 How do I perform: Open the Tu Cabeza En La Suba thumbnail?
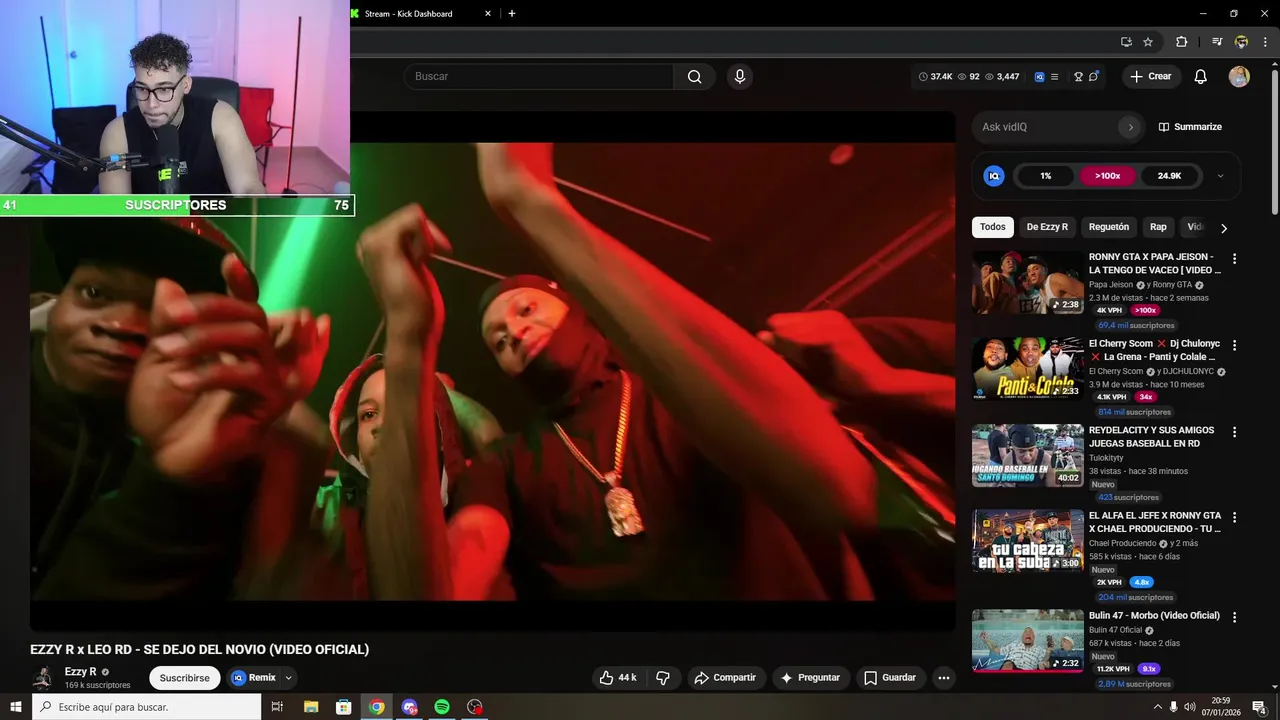(1028, 541)
